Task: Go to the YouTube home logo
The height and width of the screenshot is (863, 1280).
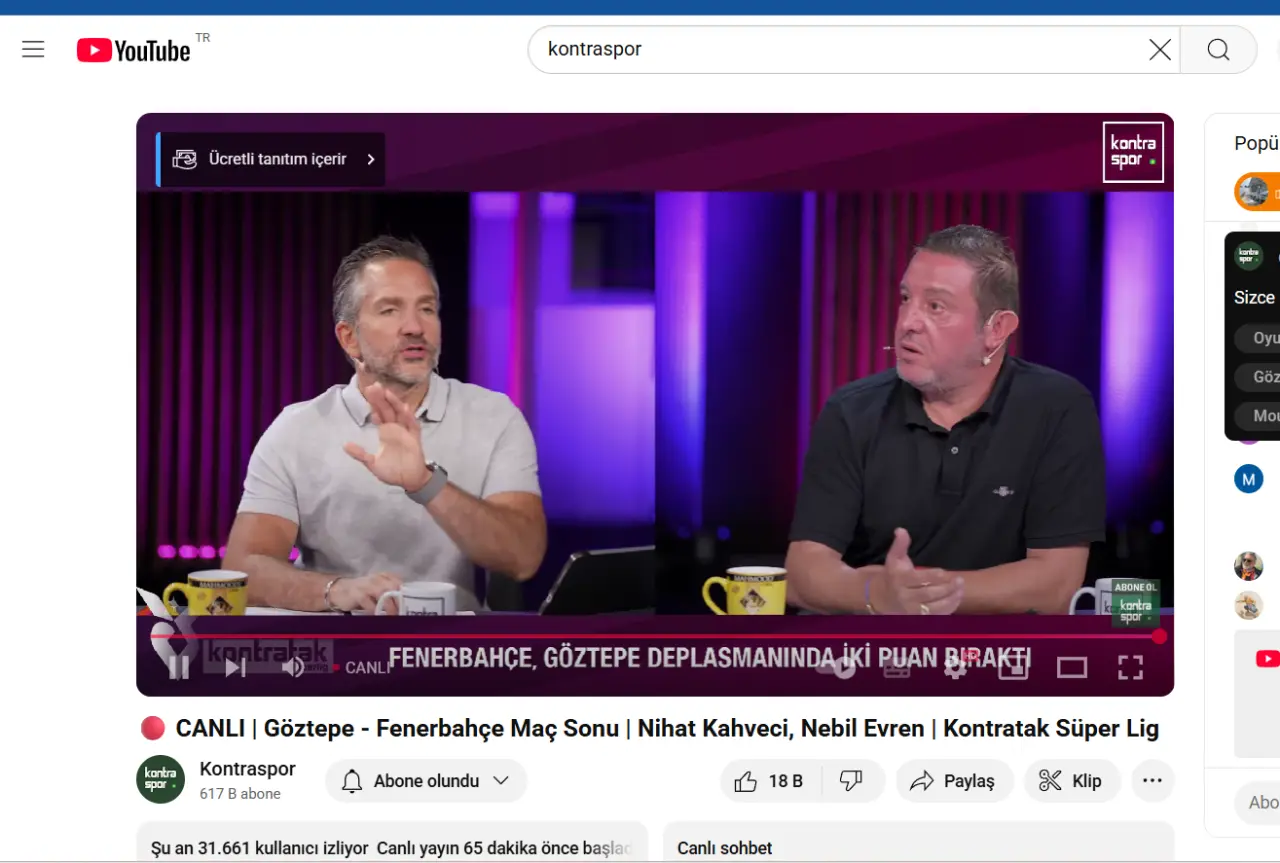Action: [134, 50]
